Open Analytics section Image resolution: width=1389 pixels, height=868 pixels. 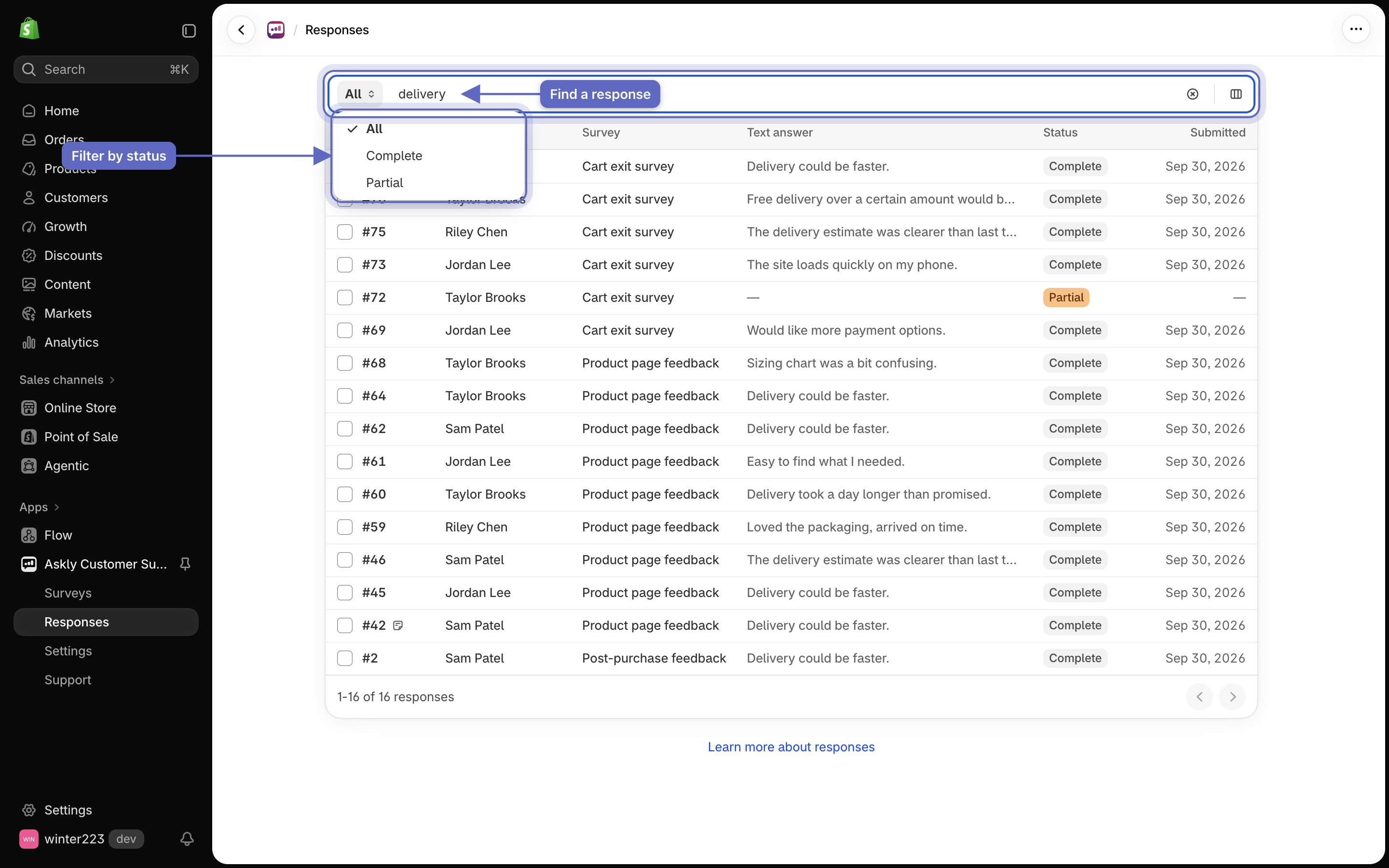[106, 342]
